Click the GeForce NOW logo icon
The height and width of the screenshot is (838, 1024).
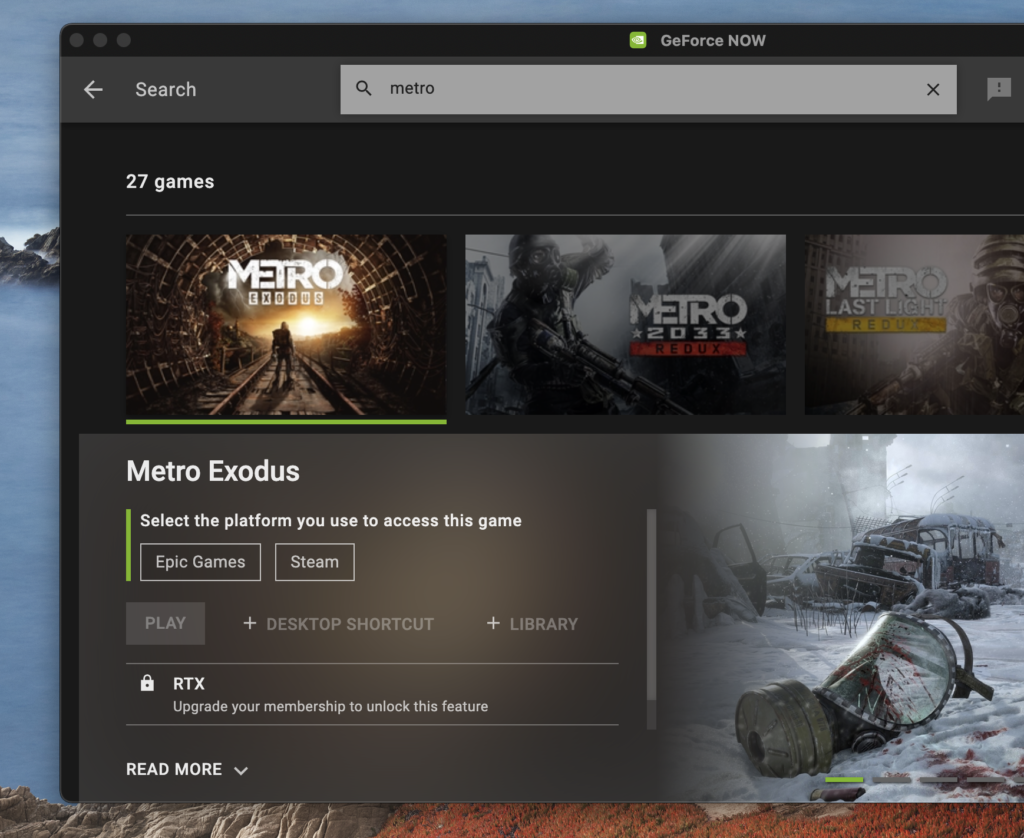tap(638, 40)
